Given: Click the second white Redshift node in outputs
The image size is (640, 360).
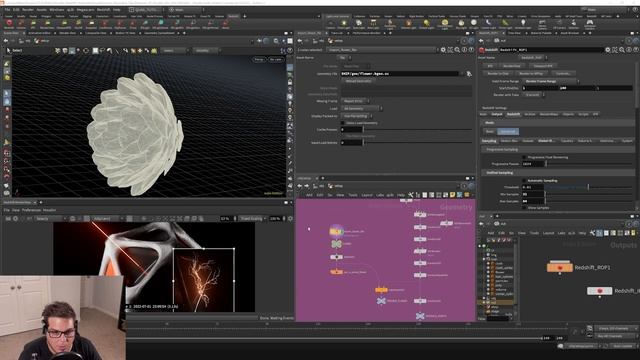Looking at the screenshot, I should [x=599, y=291].
